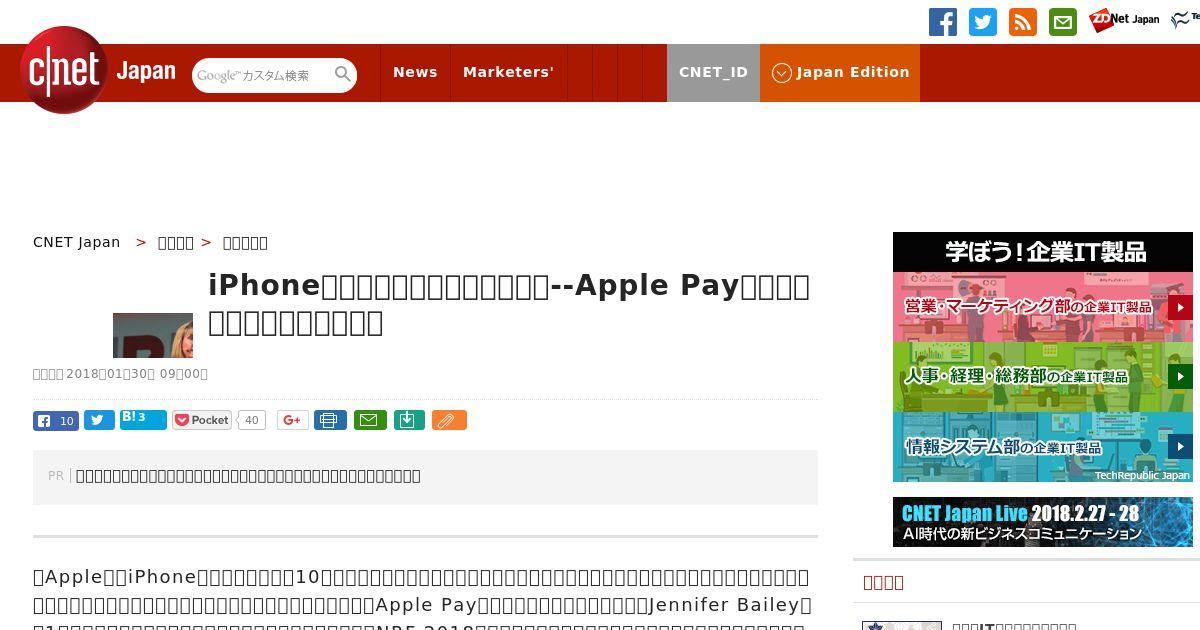
Task: Click arrow on 情報システム部 banner
Action: [x=1180, y=447]
